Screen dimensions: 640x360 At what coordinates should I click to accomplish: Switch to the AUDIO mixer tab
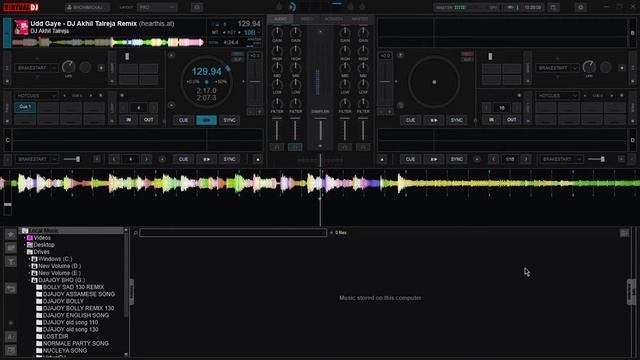tap(280, 19)
